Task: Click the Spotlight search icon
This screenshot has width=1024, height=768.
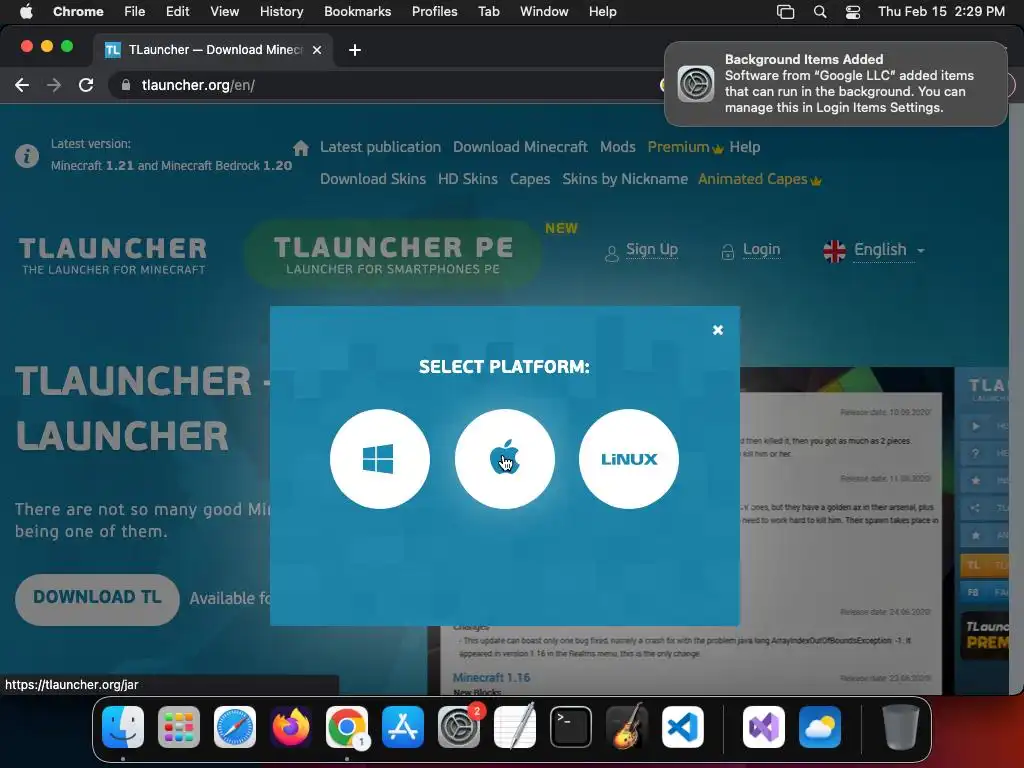Action: [820, 11]
